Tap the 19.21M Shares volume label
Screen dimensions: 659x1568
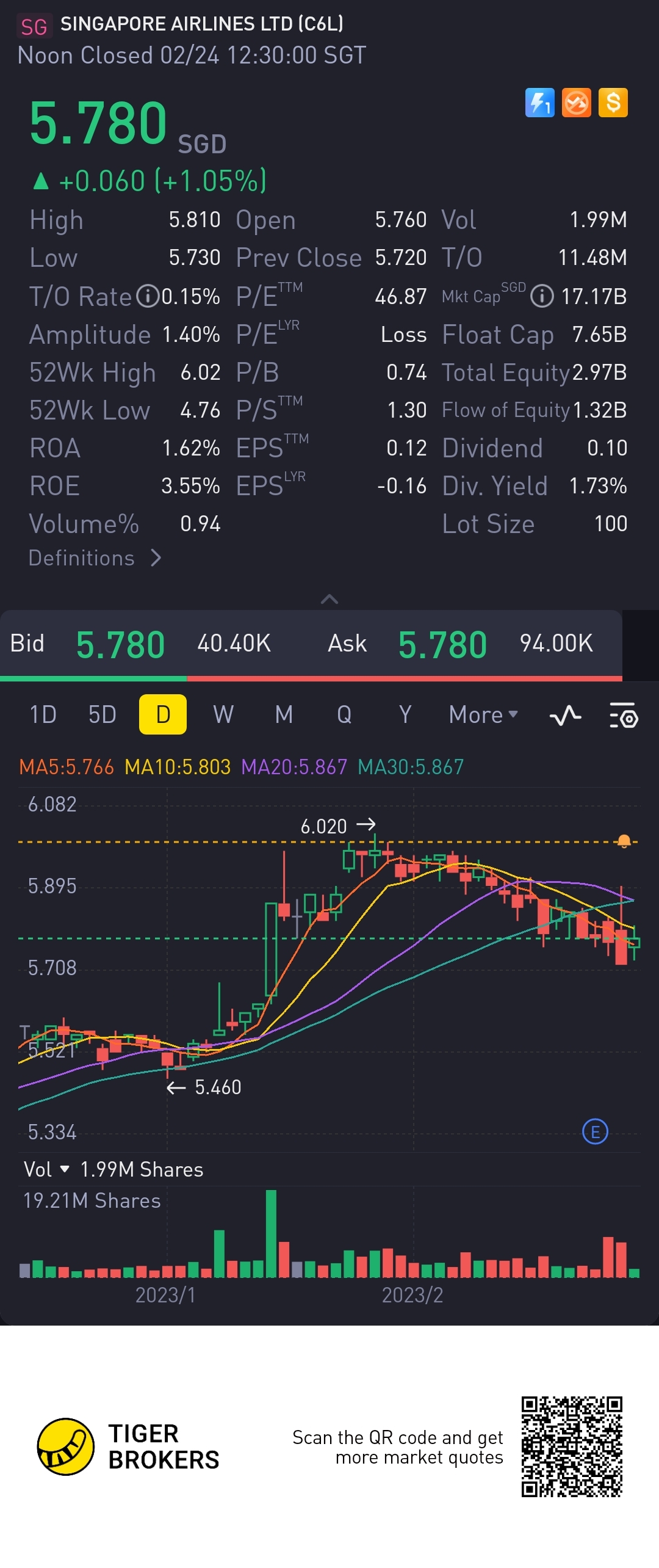(x=92, y=1200)
